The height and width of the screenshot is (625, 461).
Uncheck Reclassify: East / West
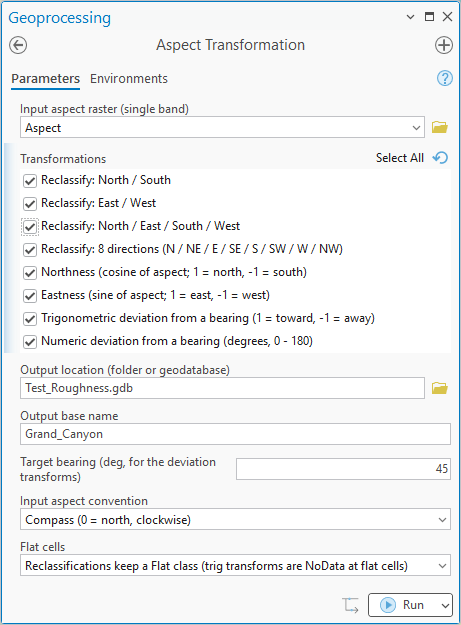(30, 204)
